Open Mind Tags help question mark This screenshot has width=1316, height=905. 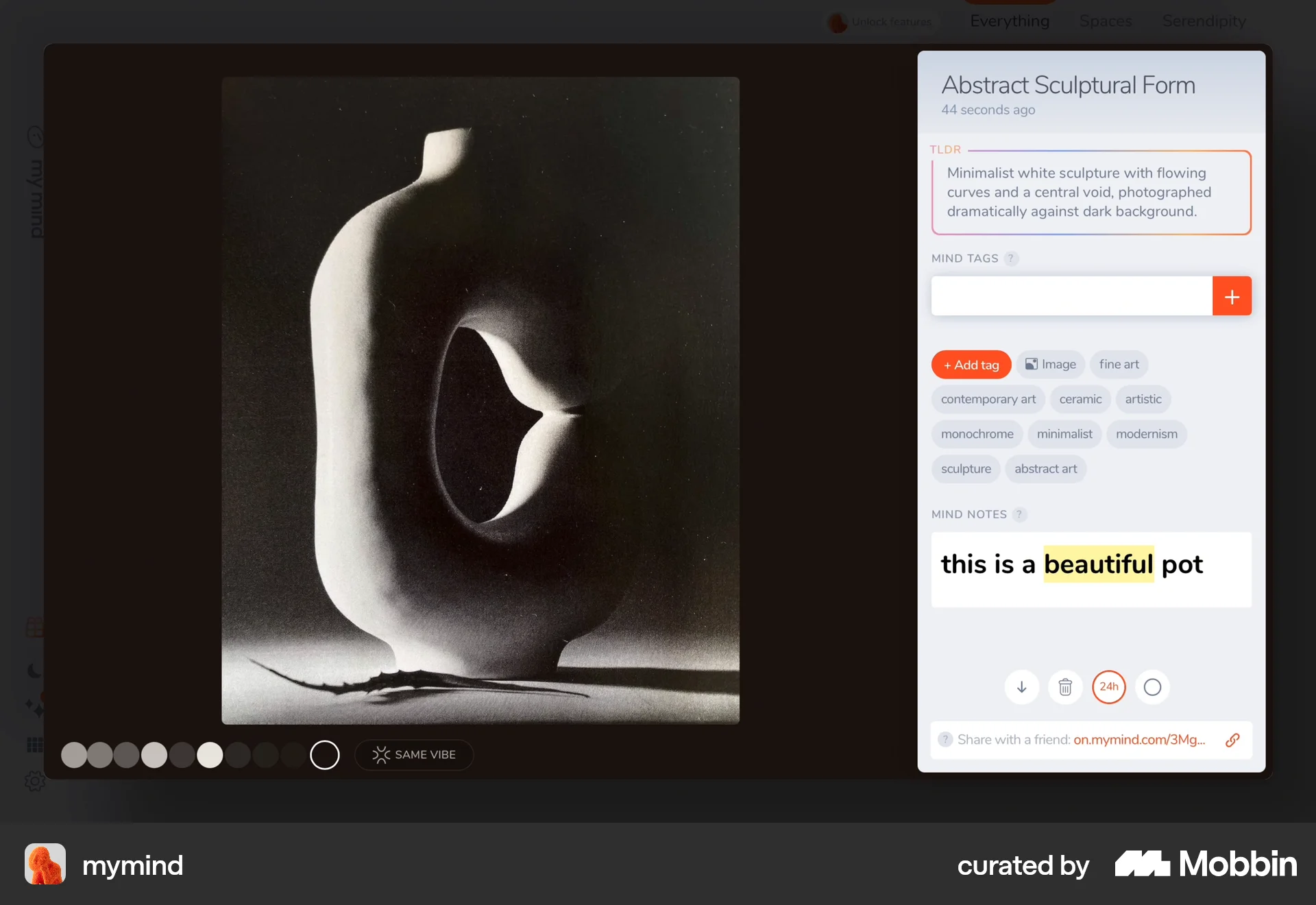[x=1011, y=258]
